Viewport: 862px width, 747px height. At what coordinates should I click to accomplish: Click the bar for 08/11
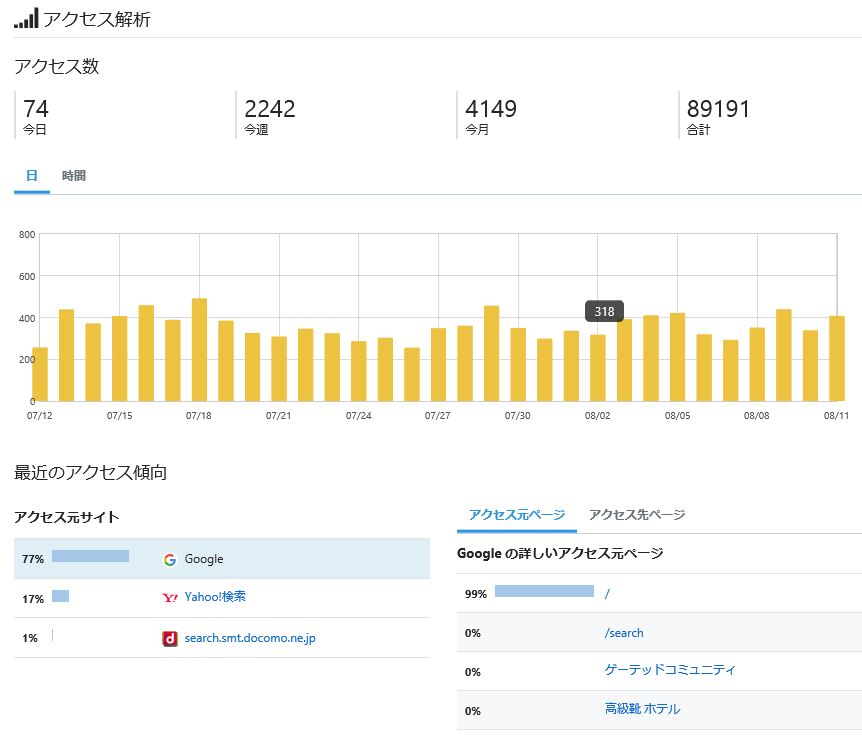pos(837,358)
